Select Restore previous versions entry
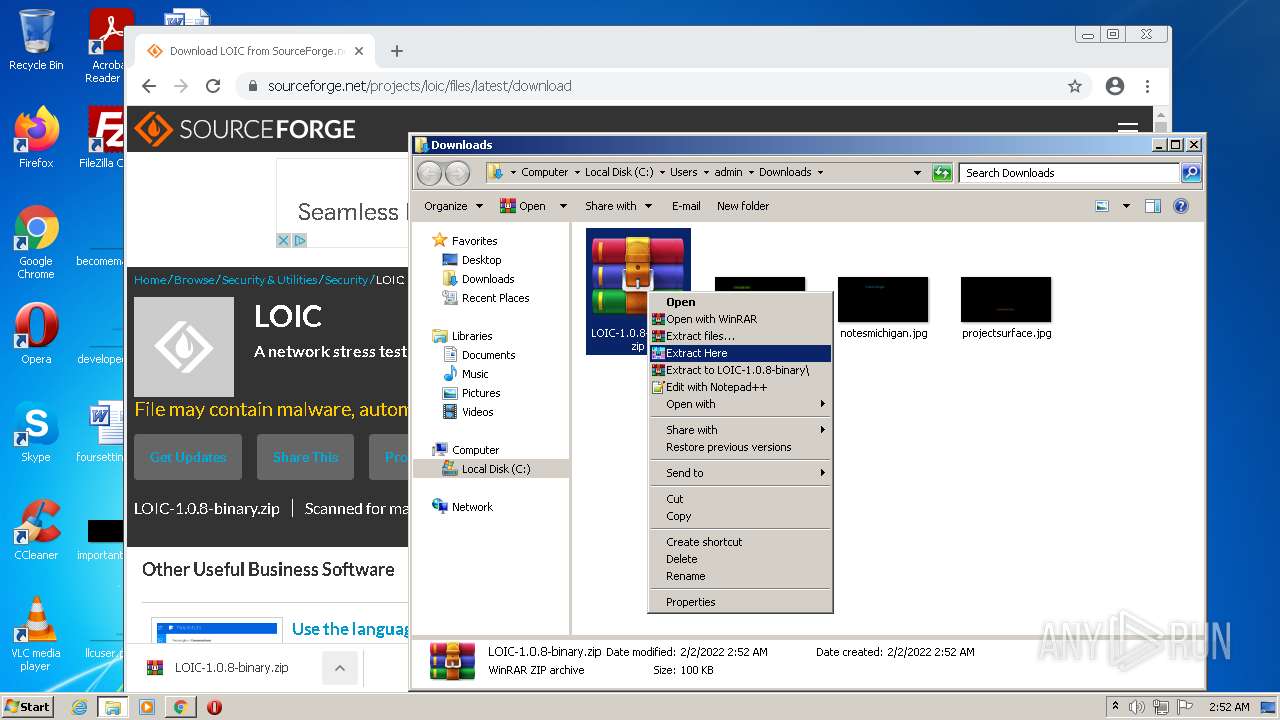The image size is (1280, 720). 740,447
